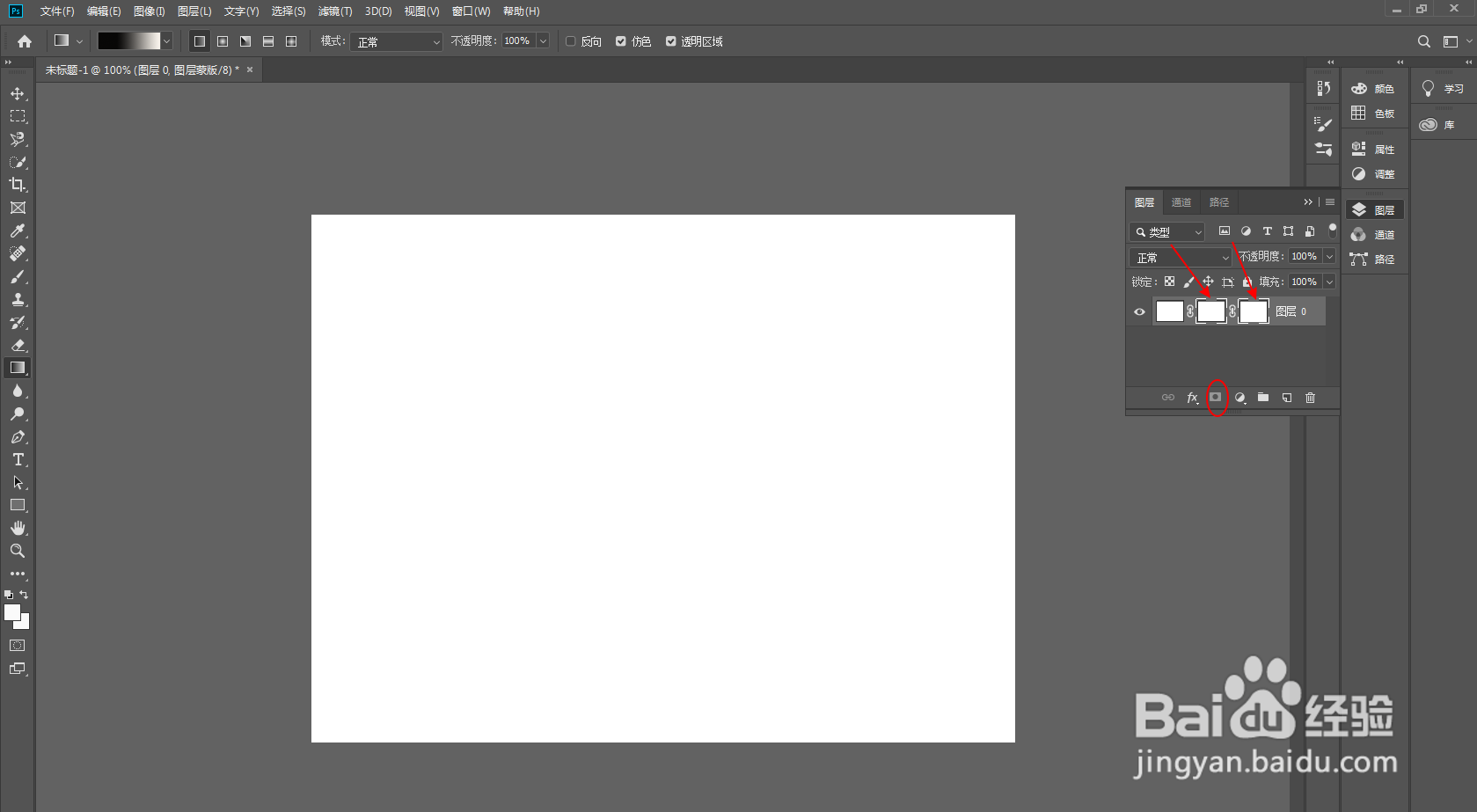
Task: Toggle lock all padlock icon
Action: click(x=1247, y=282)
